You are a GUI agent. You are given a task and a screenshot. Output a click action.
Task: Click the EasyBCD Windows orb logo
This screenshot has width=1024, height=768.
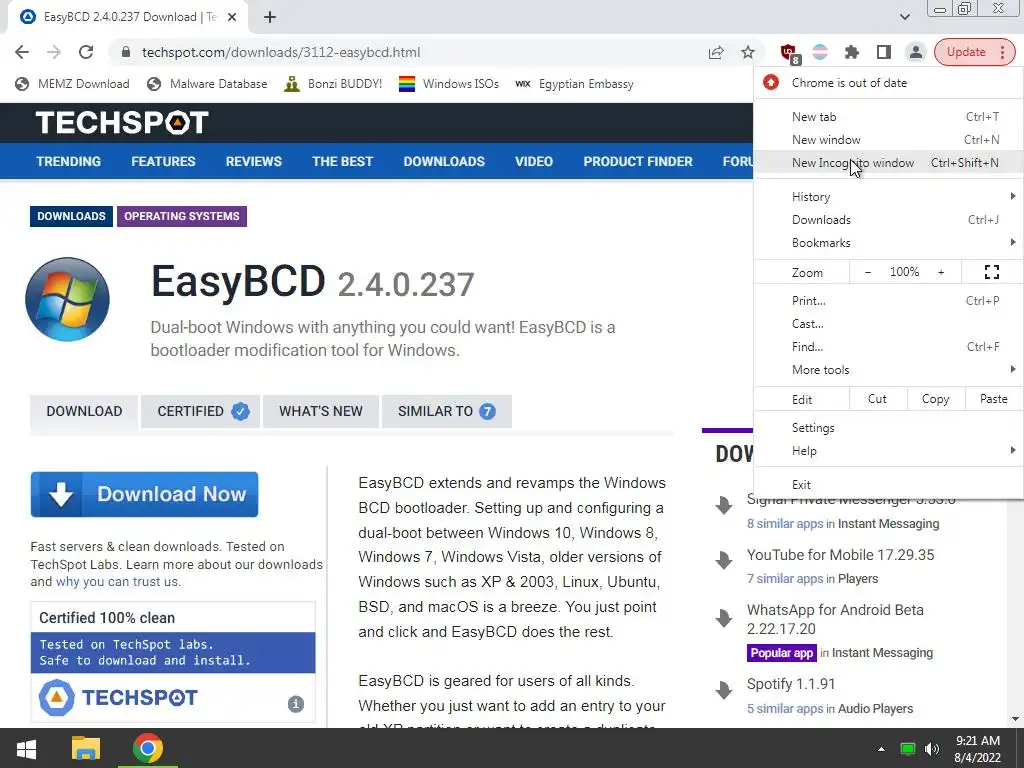[67, 299]
